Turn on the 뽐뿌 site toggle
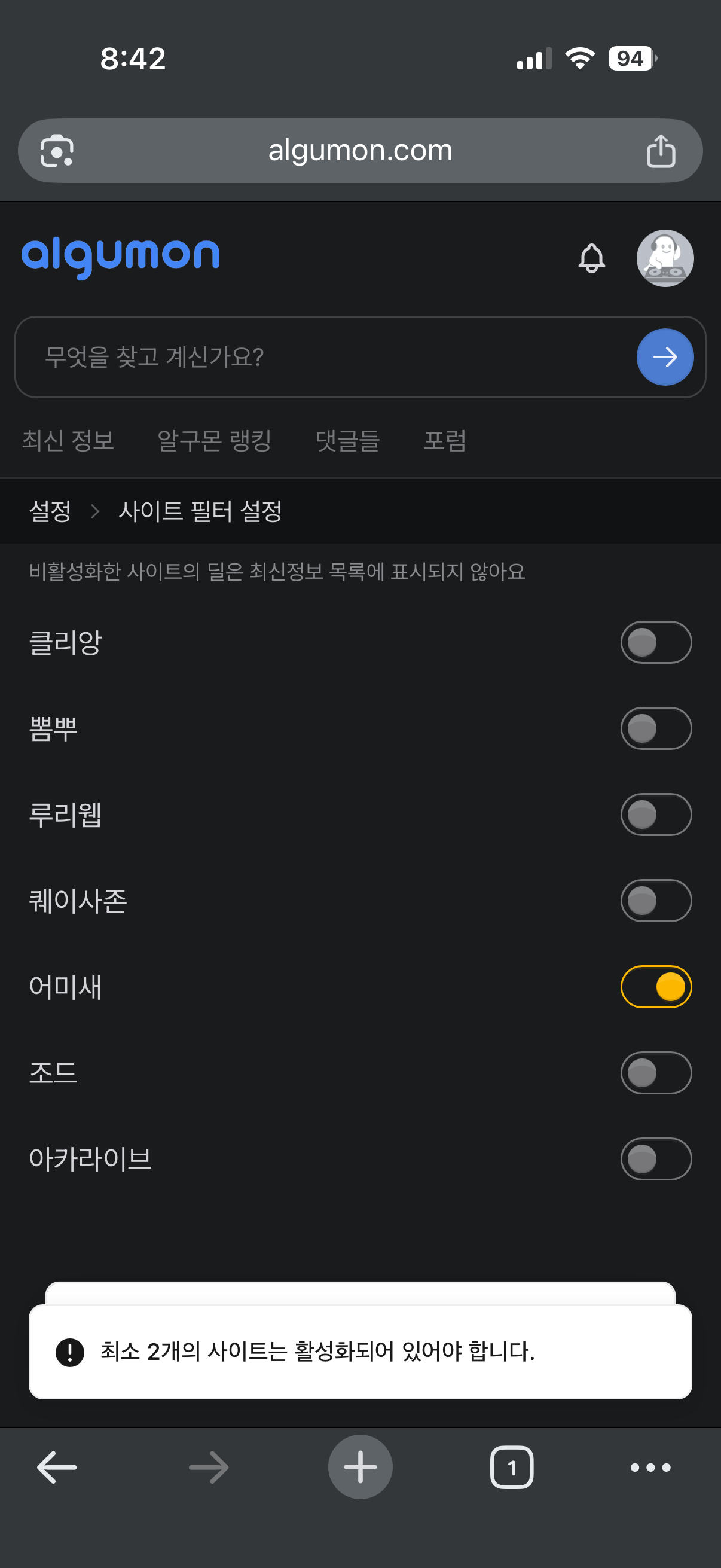 (655, 728)
